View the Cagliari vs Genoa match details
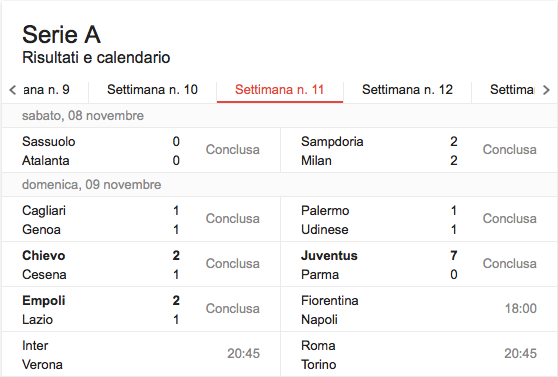Viewport: 558px width, 377px height. [x=141, y=219]
